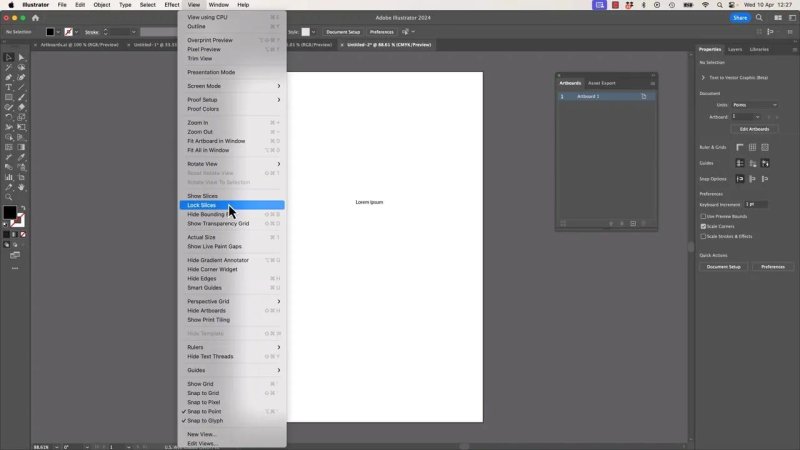Click Document Setup in Quick Actions

point(723,267)
